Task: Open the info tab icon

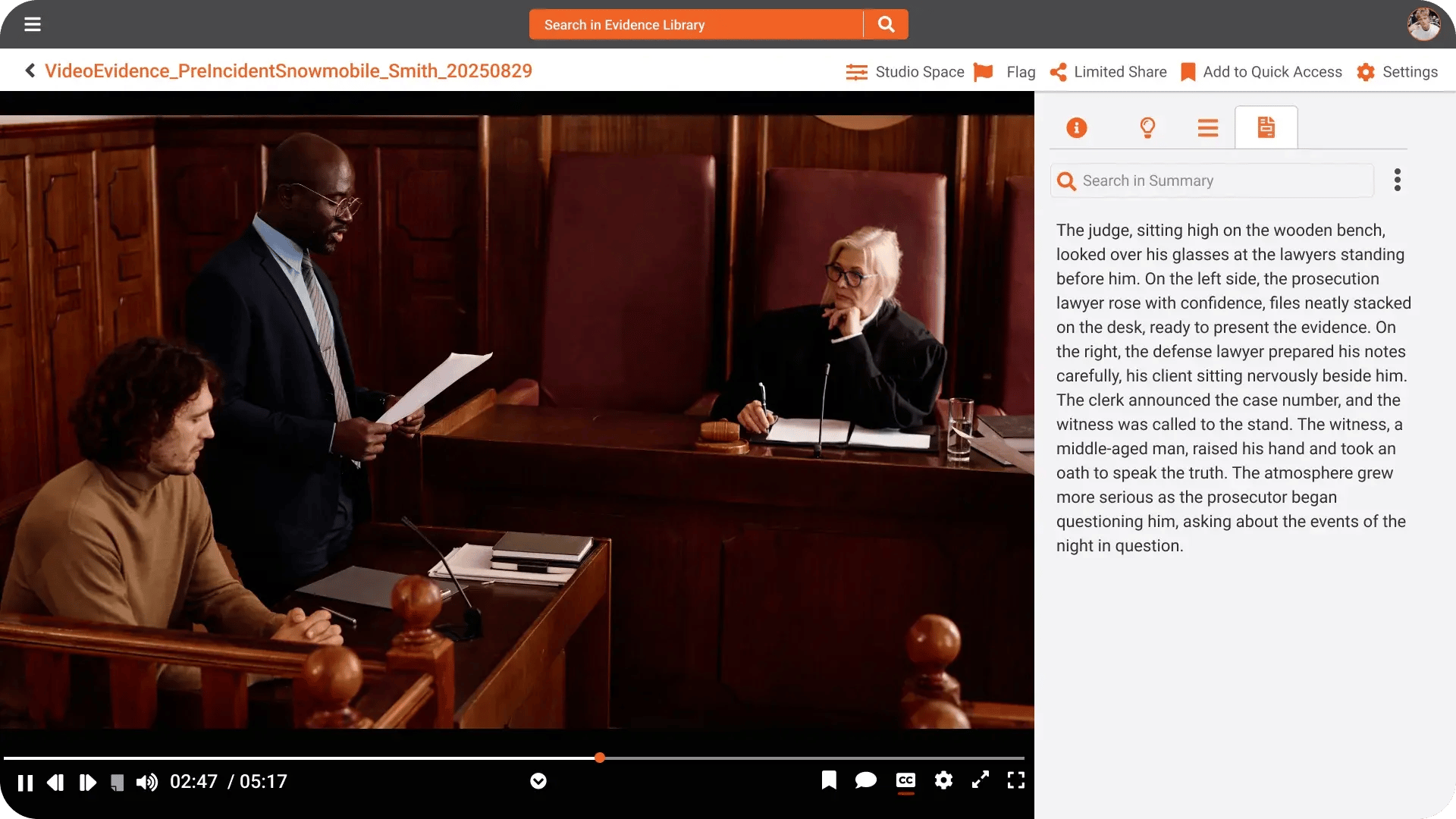Action: click(1076, 127)
